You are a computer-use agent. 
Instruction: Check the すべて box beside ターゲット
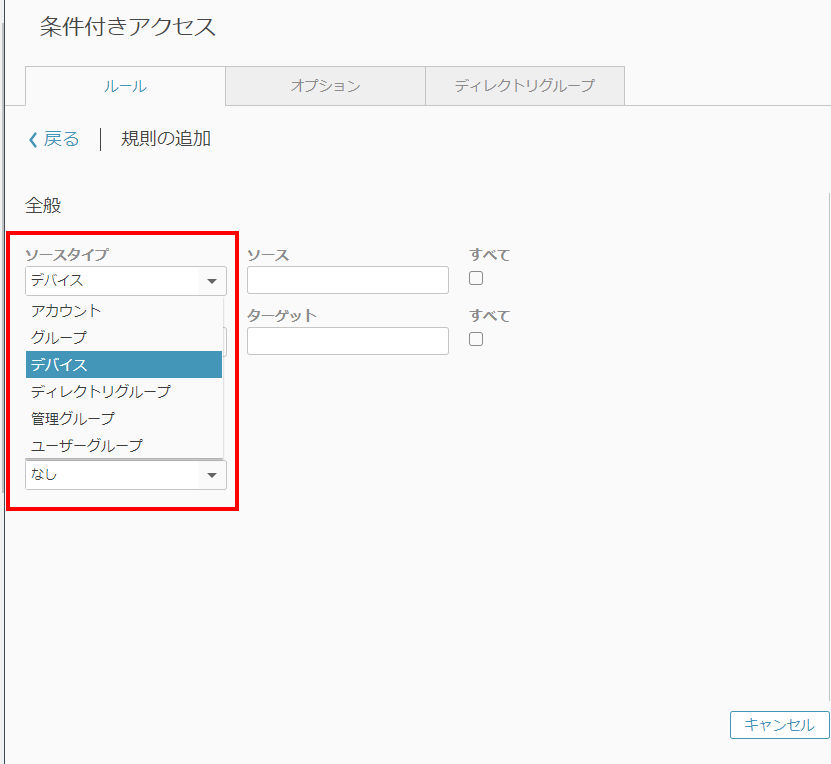pyautogui.click(x=476, y=339)
